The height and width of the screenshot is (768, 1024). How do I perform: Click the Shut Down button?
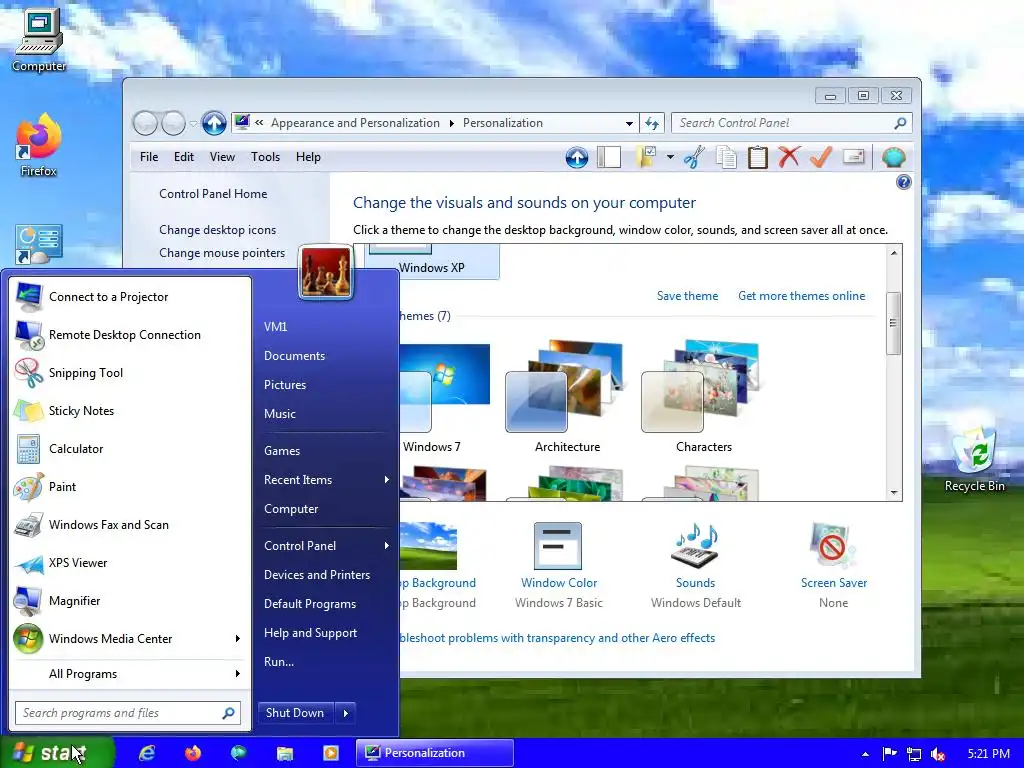pos(295,713)
